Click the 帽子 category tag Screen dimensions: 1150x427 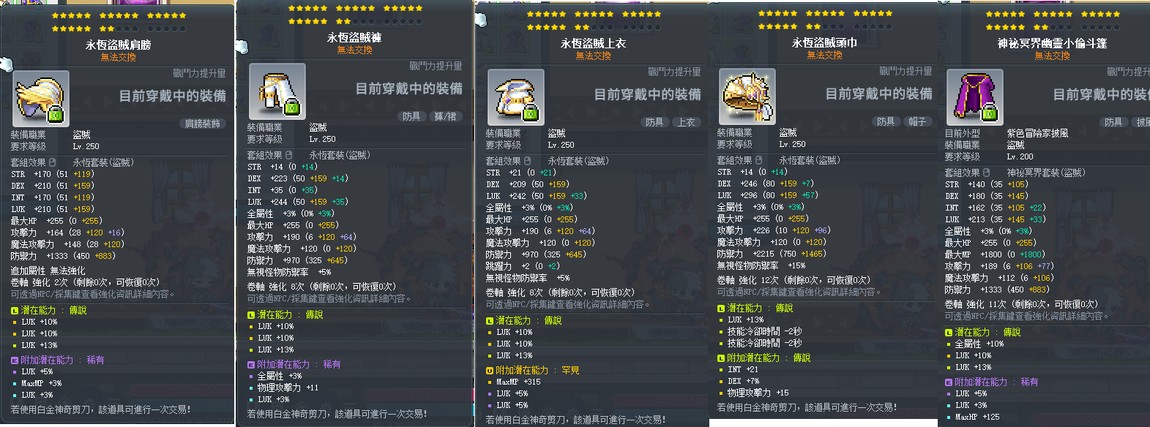(x=917, y=121)
